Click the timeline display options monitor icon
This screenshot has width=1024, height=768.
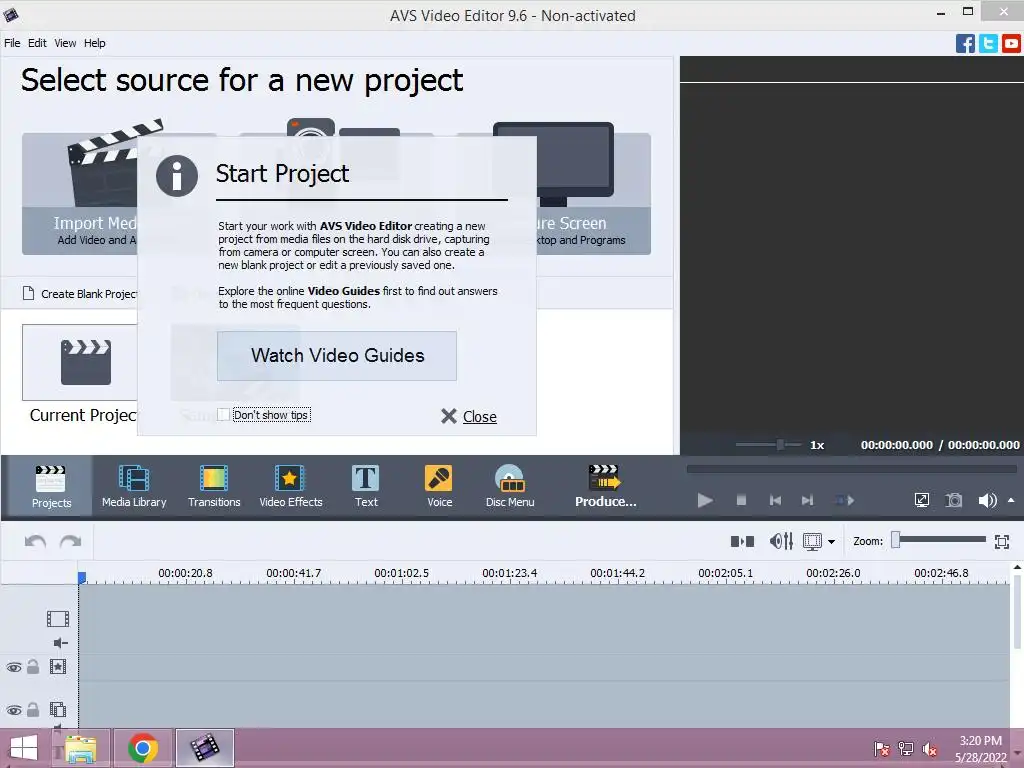coord(812,541)
